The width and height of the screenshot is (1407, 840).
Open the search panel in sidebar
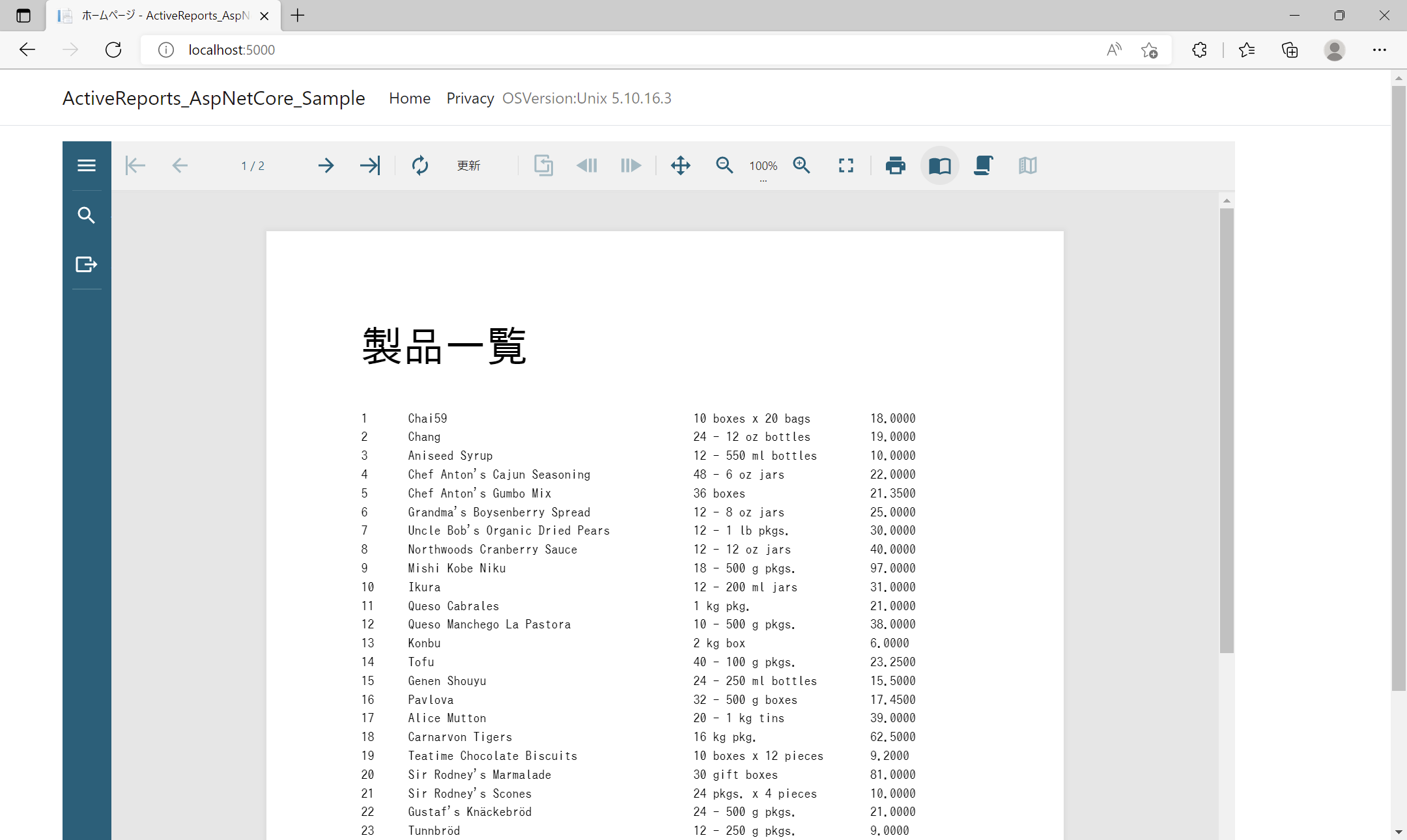pyautogui.click(x=87, y=215)
